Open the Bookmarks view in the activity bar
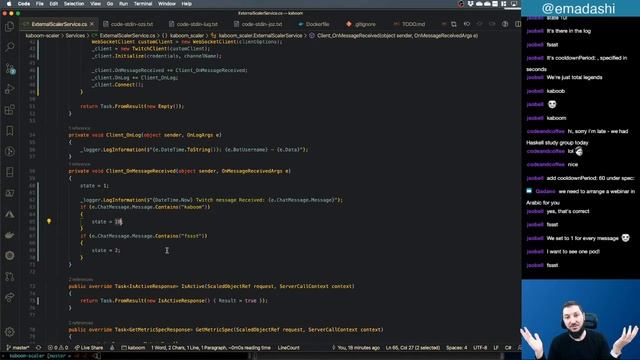 click(9, 131)
